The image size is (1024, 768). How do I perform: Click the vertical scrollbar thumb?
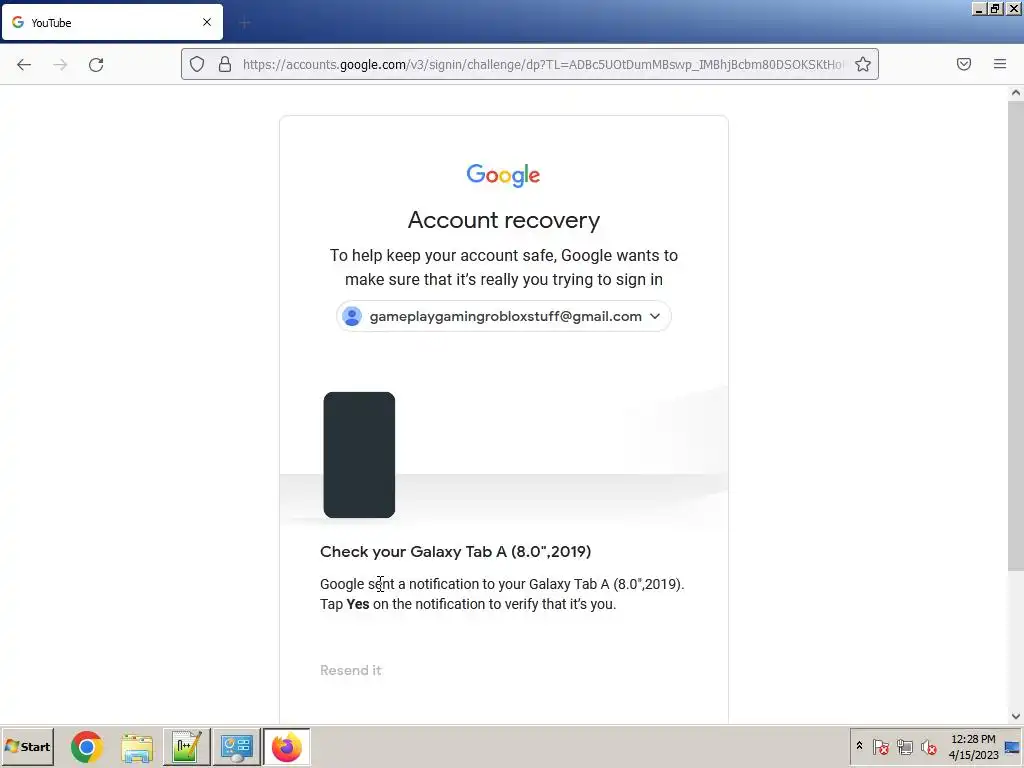[1016, 336]
